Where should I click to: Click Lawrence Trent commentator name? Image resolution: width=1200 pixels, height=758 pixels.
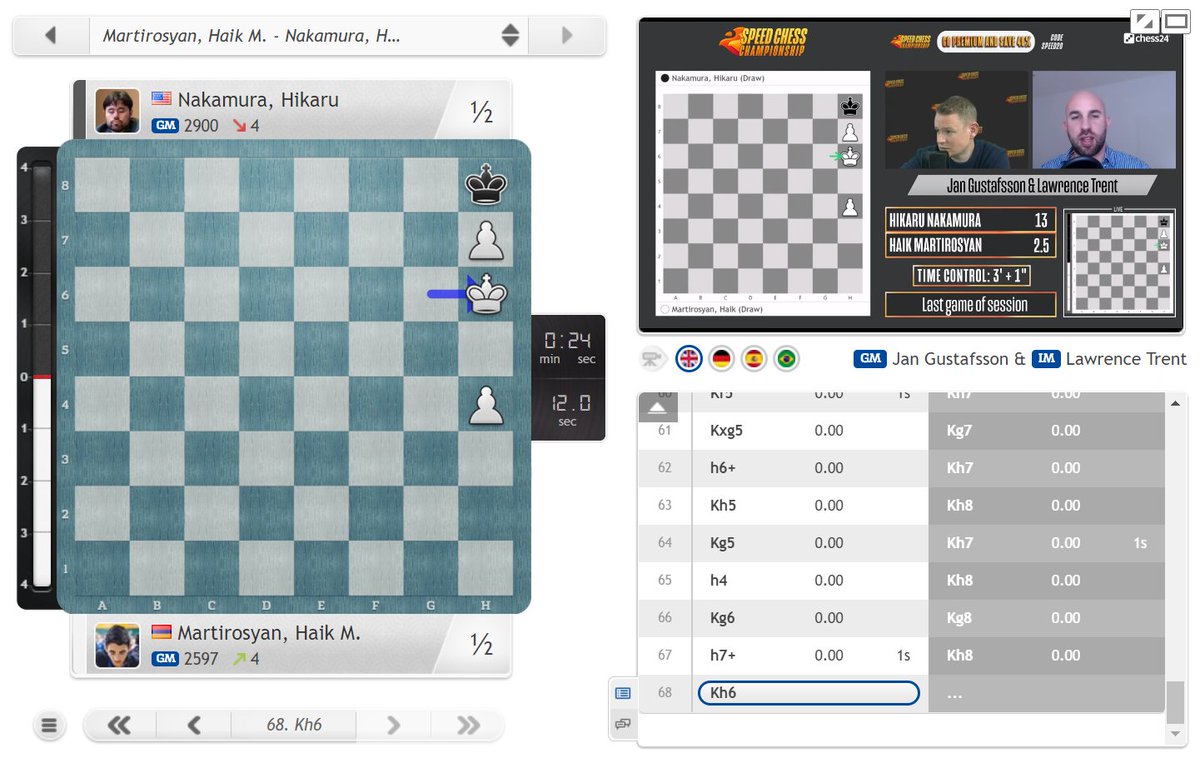[x=1126, y=359]
